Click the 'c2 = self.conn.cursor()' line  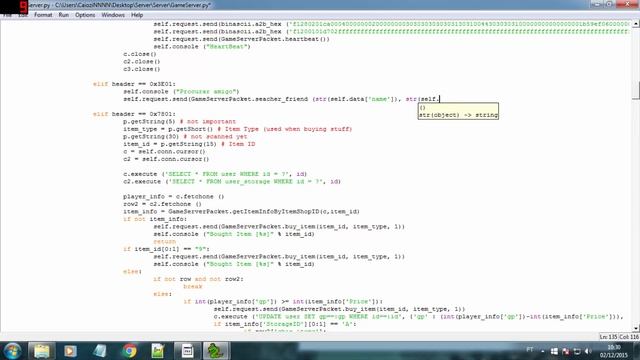coord(166,159)
